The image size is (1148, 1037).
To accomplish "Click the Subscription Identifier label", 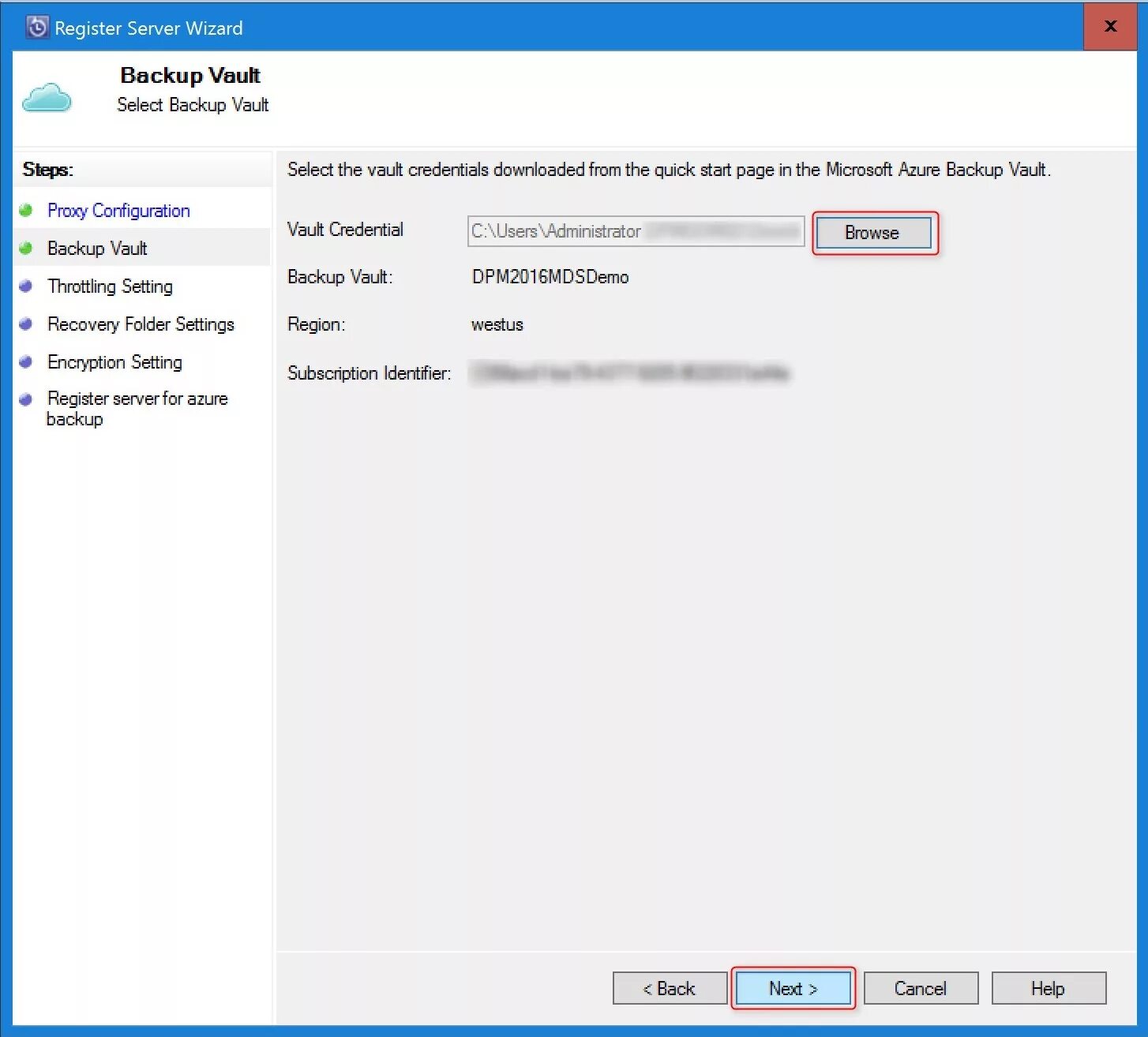I will [370, 372].
